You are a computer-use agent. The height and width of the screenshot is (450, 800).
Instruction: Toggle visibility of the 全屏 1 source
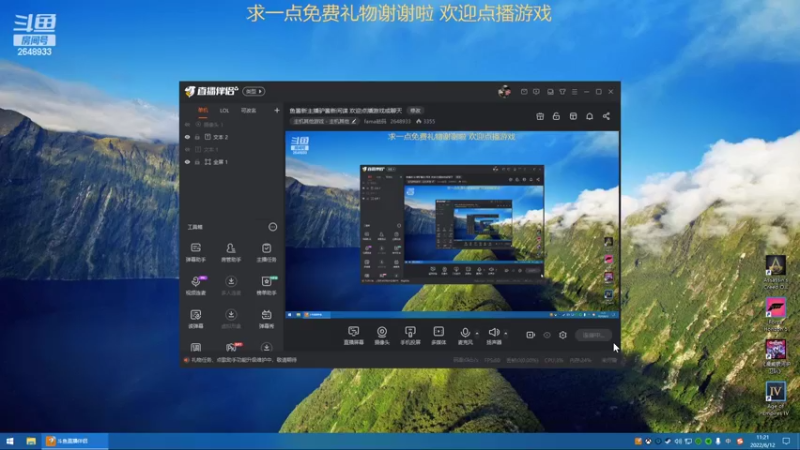click(187, 162)
